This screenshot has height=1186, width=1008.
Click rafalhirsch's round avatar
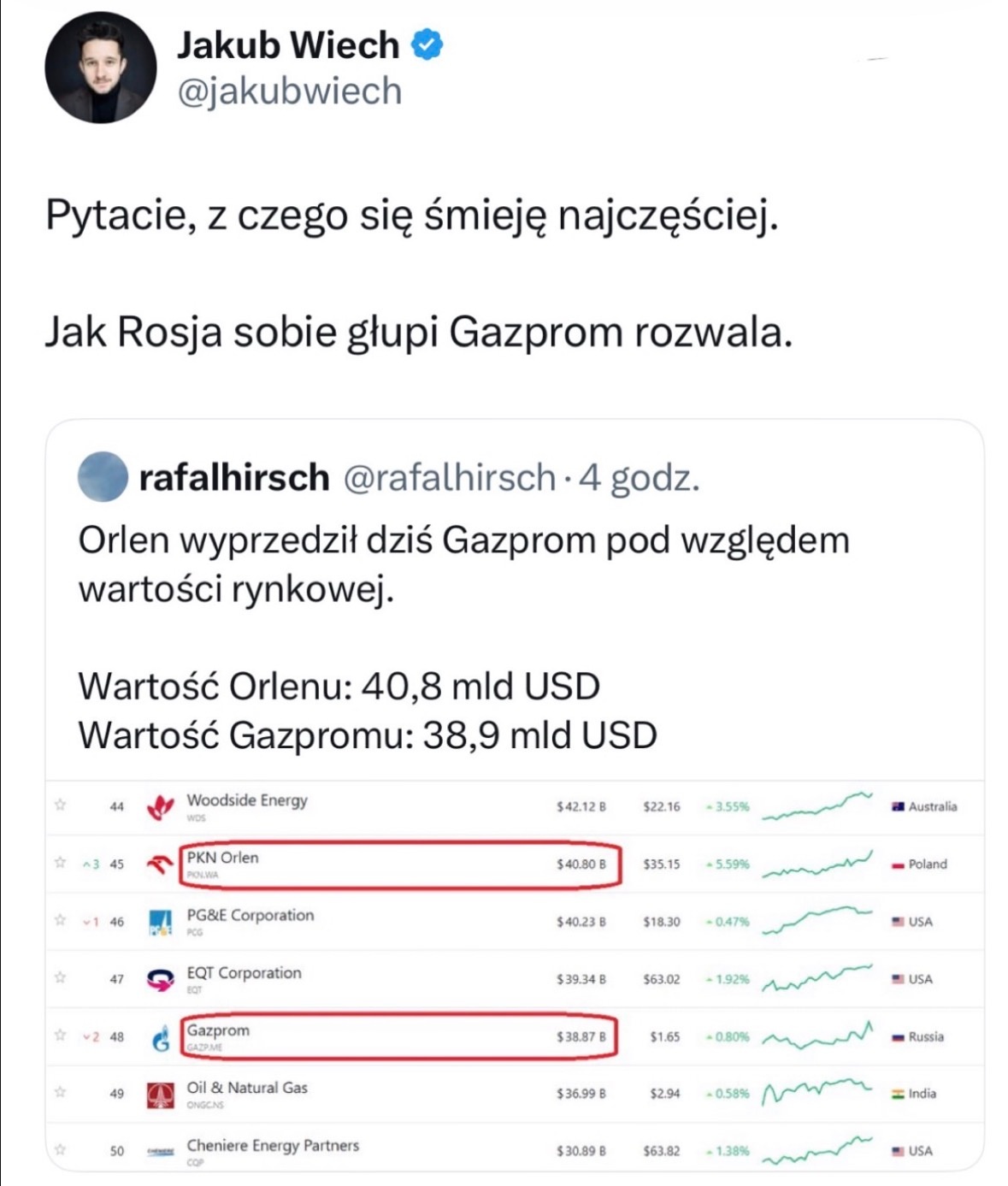coord(103,476)
